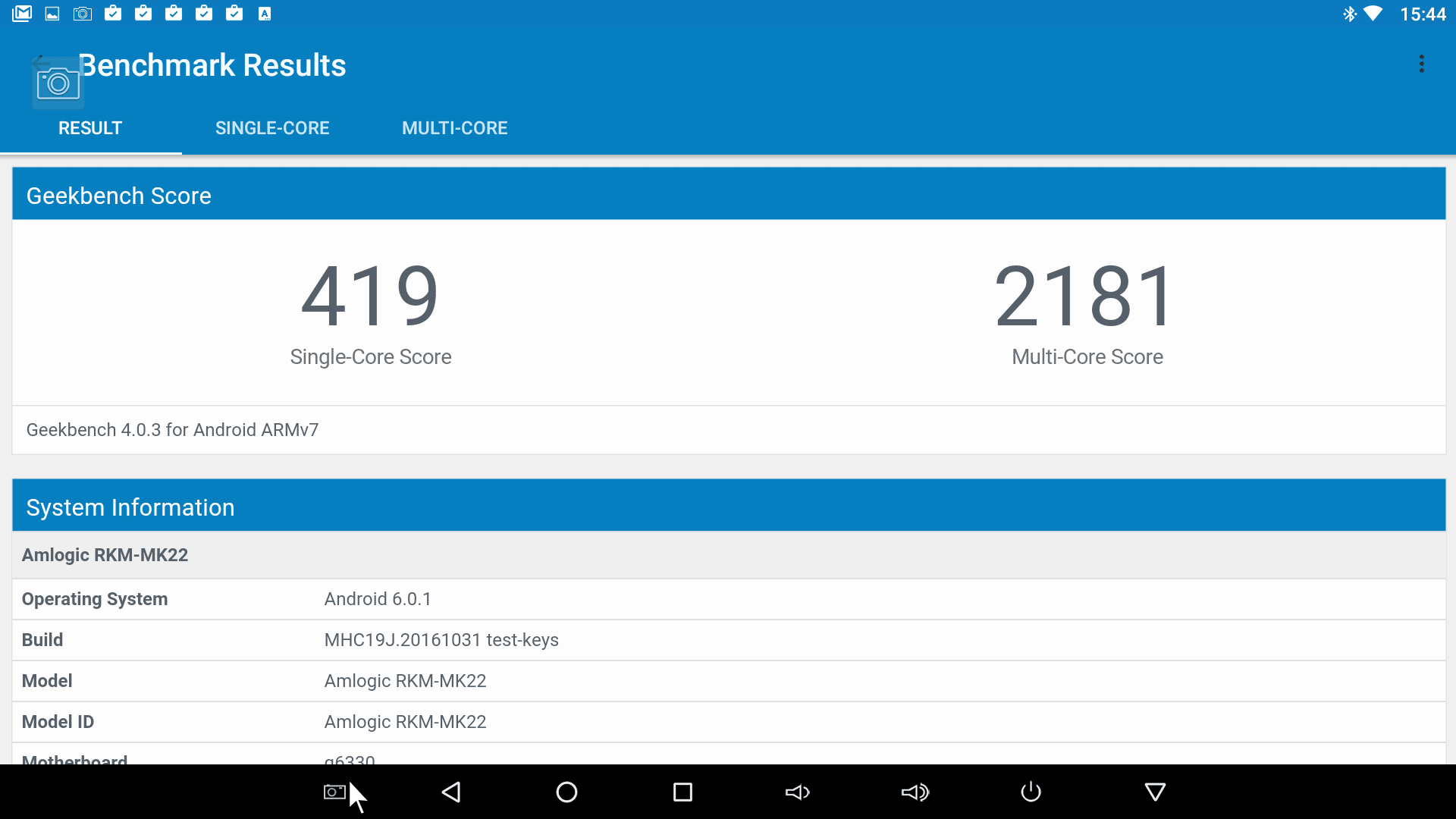
Task: Tap the power icon in navigation bar
Action: [1031, 792]
